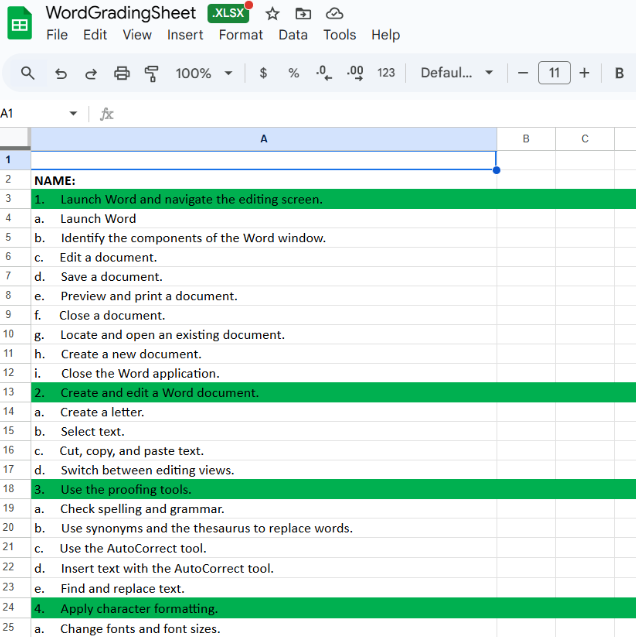Decrease font size with minus button
Viewport: 636px width, 637px height.
click(x=523, y=73)
